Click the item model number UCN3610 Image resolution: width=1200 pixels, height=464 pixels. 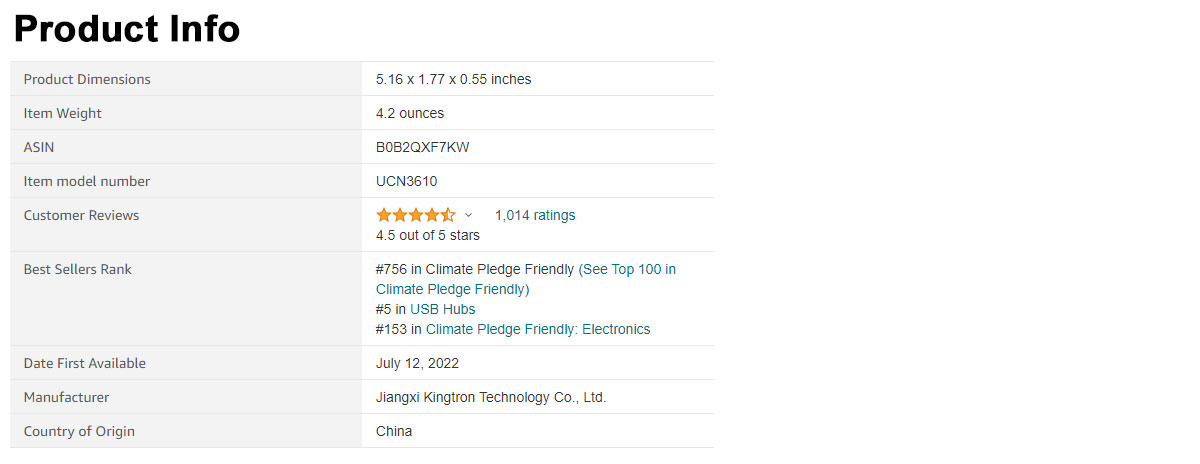[407, 181]
